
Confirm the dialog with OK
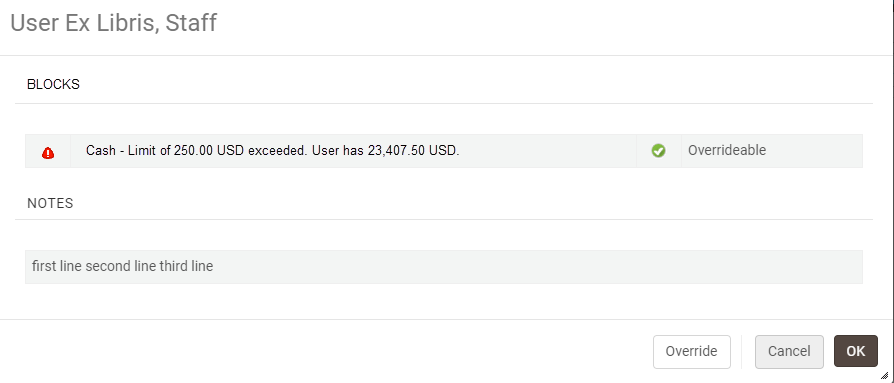856,351
